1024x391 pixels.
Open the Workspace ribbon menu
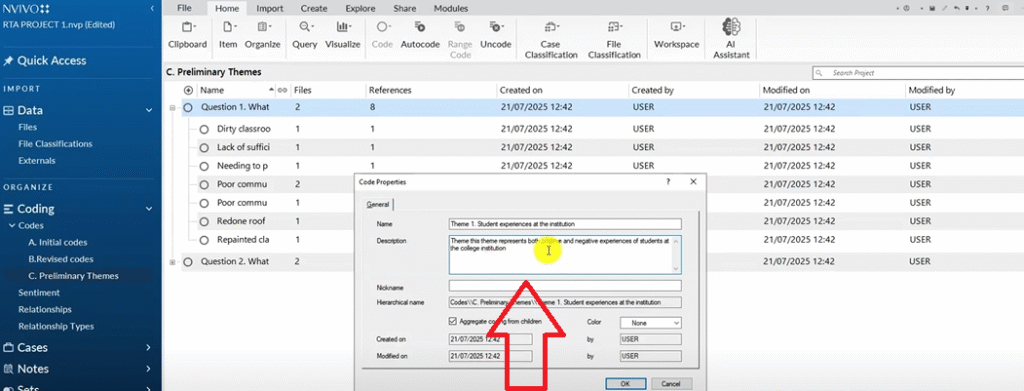(x=676, y=35)
